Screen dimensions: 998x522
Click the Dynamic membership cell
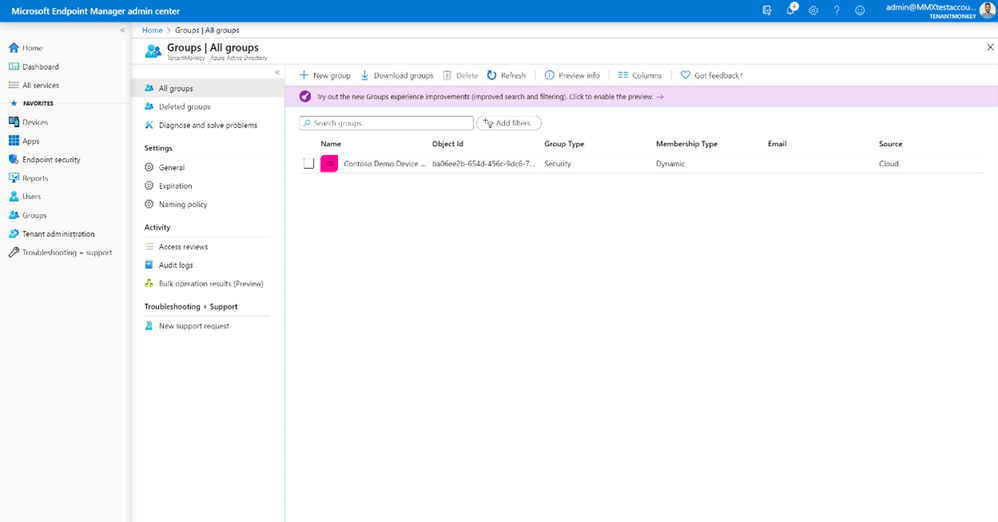coord(670,164)
